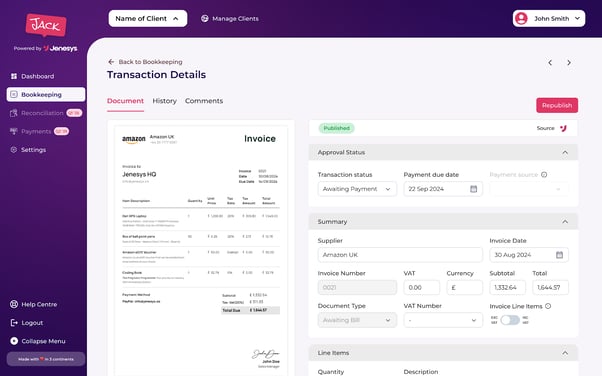Click the JACK logo
The image size is (602, 376).
click(46, 25)
